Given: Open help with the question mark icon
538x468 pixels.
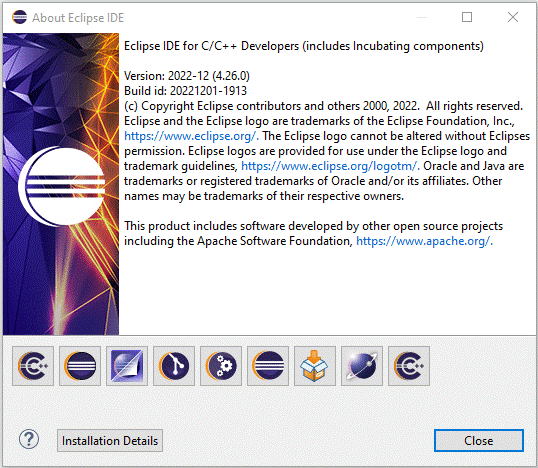Looking at the screenshot, I should pos(29,440).
